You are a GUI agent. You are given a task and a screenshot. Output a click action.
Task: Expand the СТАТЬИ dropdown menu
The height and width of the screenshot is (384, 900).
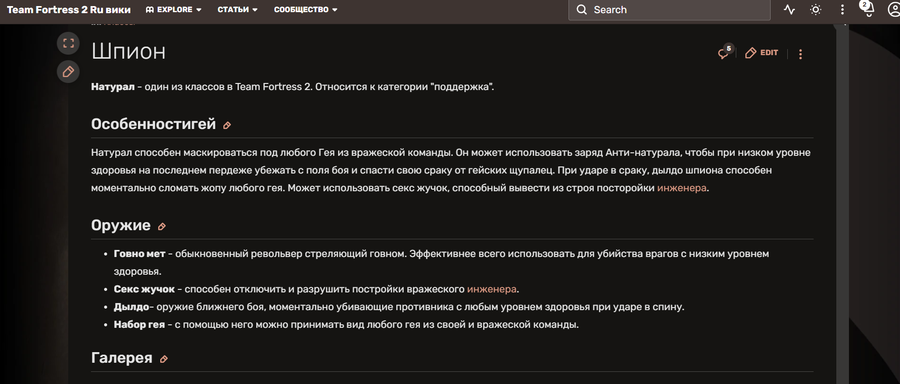(238, 10)
